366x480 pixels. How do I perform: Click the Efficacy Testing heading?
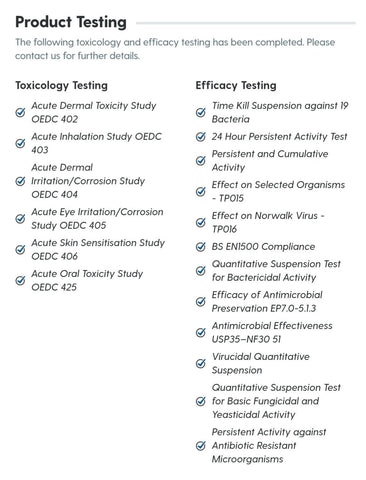(x=236, y=85)
